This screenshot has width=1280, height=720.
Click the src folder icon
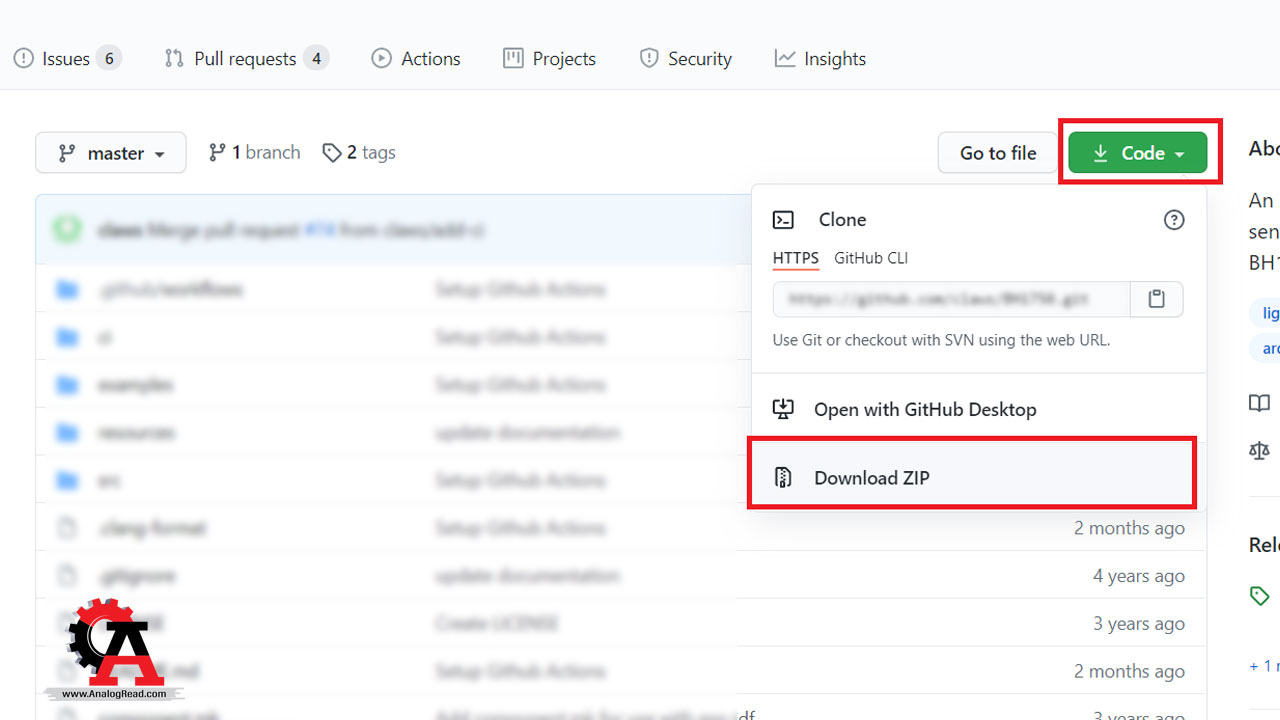pos(67,481)
